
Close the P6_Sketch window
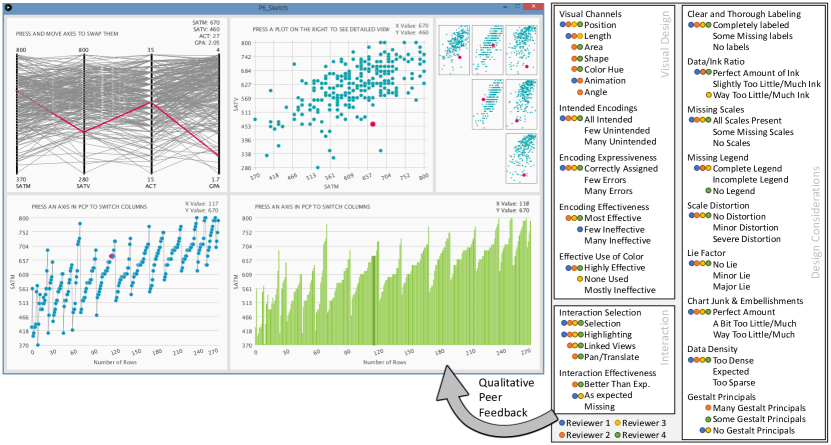[x=534, y=7]
